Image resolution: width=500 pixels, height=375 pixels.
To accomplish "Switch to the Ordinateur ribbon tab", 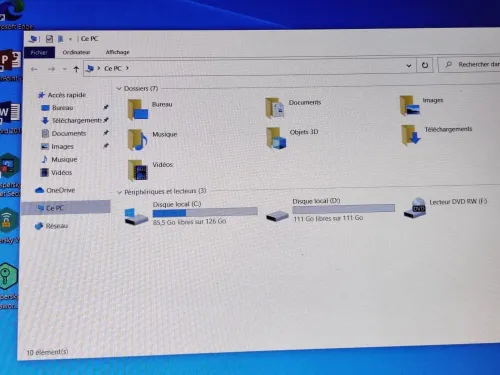I will click(76, 52).
